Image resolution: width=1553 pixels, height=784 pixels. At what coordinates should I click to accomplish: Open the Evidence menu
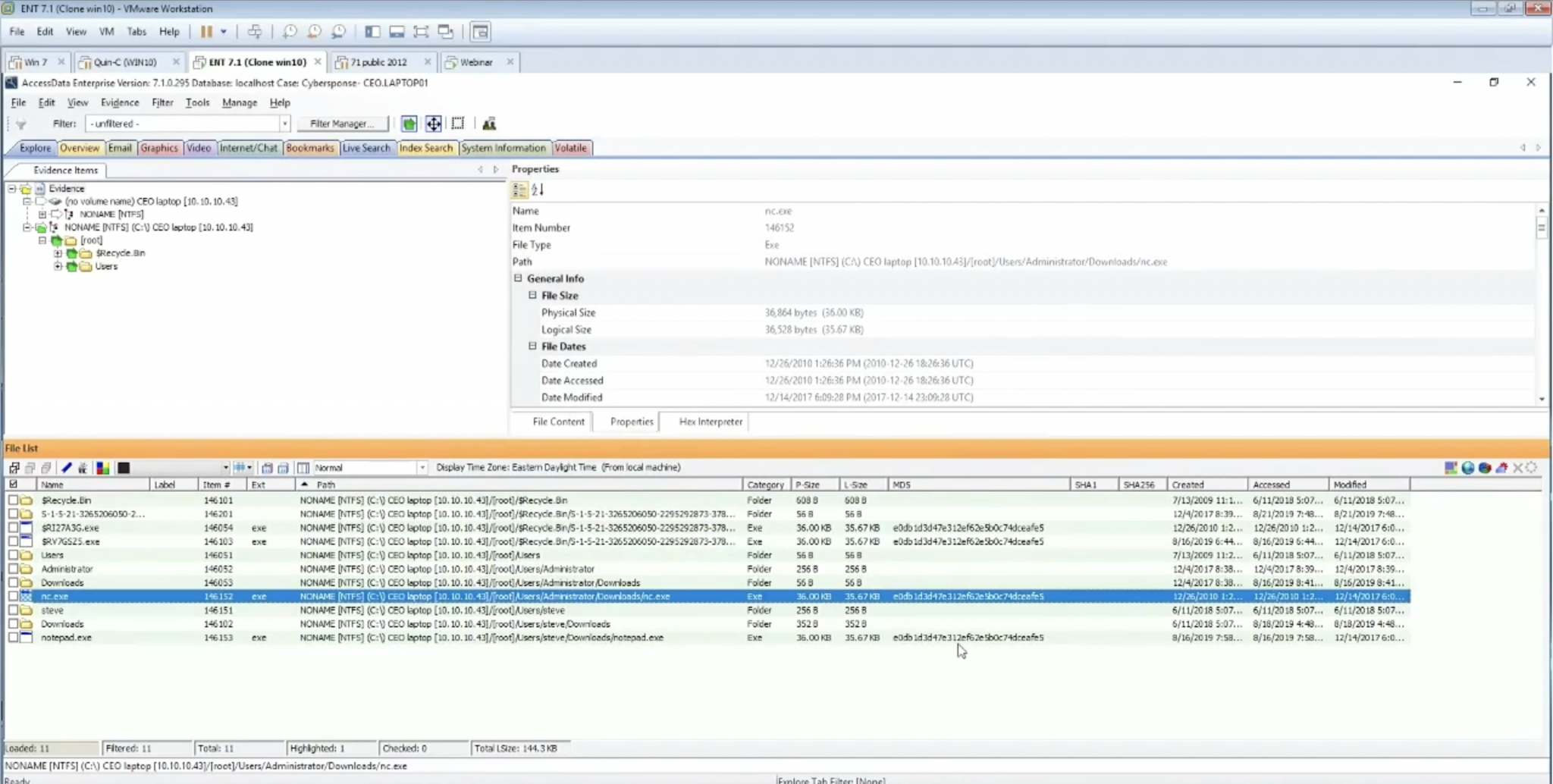[120, 102]
